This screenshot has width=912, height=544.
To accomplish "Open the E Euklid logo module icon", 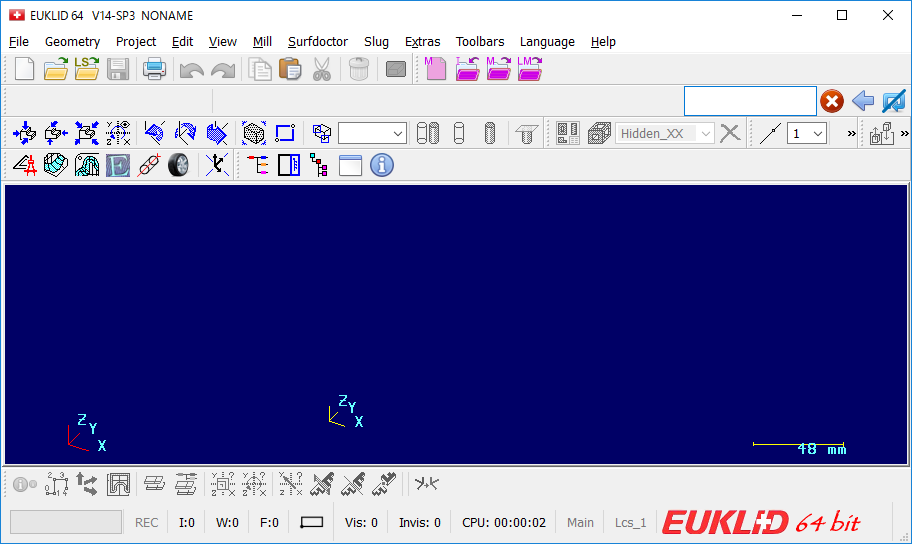I will click(117, 165).
